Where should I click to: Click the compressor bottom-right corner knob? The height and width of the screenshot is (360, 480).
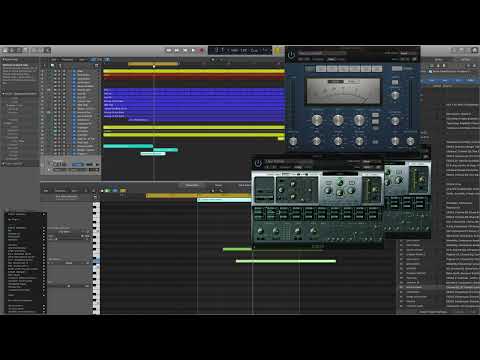tap(411, 141)
